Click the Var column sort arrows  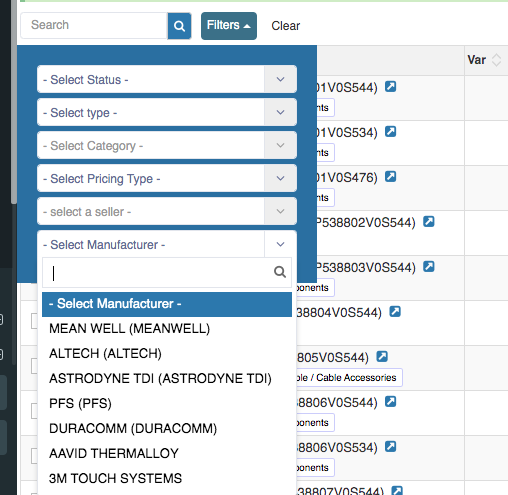coord(496,60)
